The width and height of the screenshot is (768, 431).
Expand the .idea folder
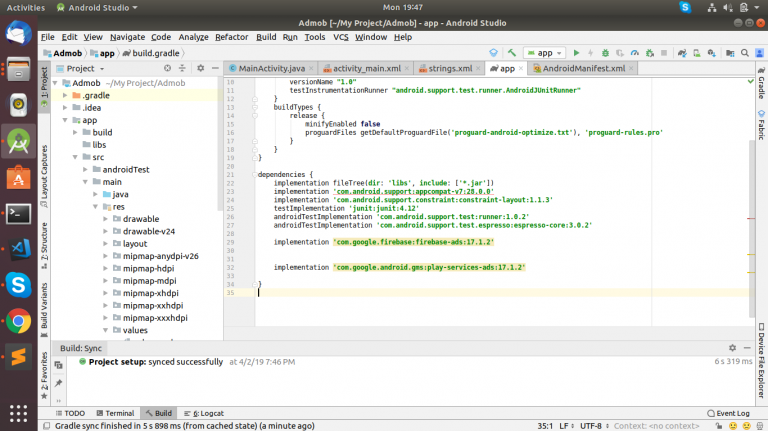(x=65, y=108)
